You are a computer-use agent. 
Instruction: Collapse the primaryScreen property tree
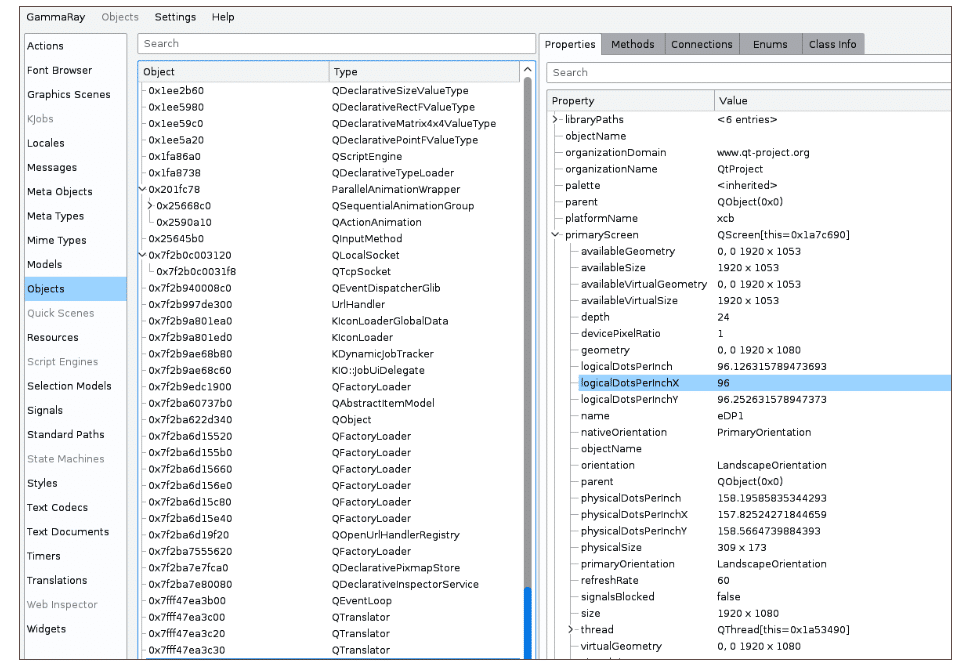click(556, 235)
